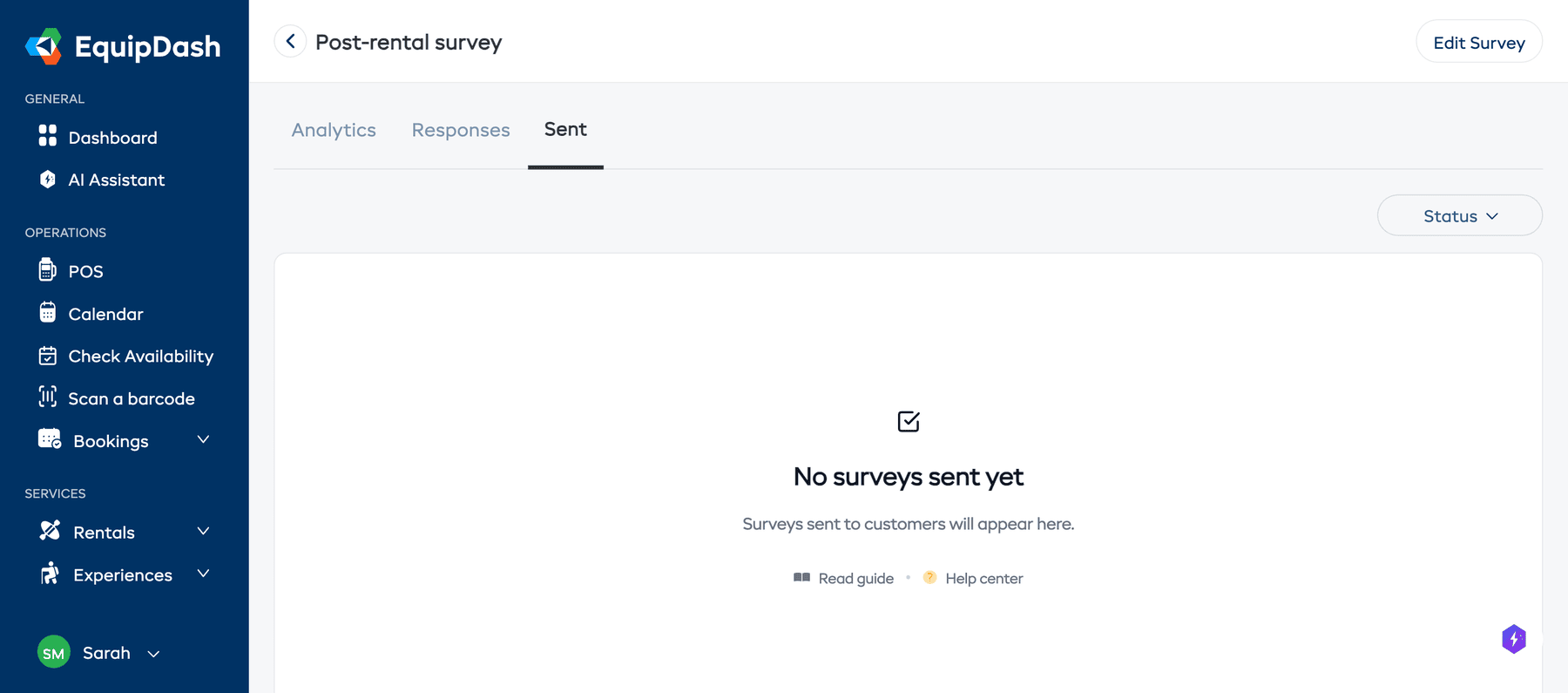Select the Dashboard icon
Screen dimensions: 1568x693
[48, 137]
